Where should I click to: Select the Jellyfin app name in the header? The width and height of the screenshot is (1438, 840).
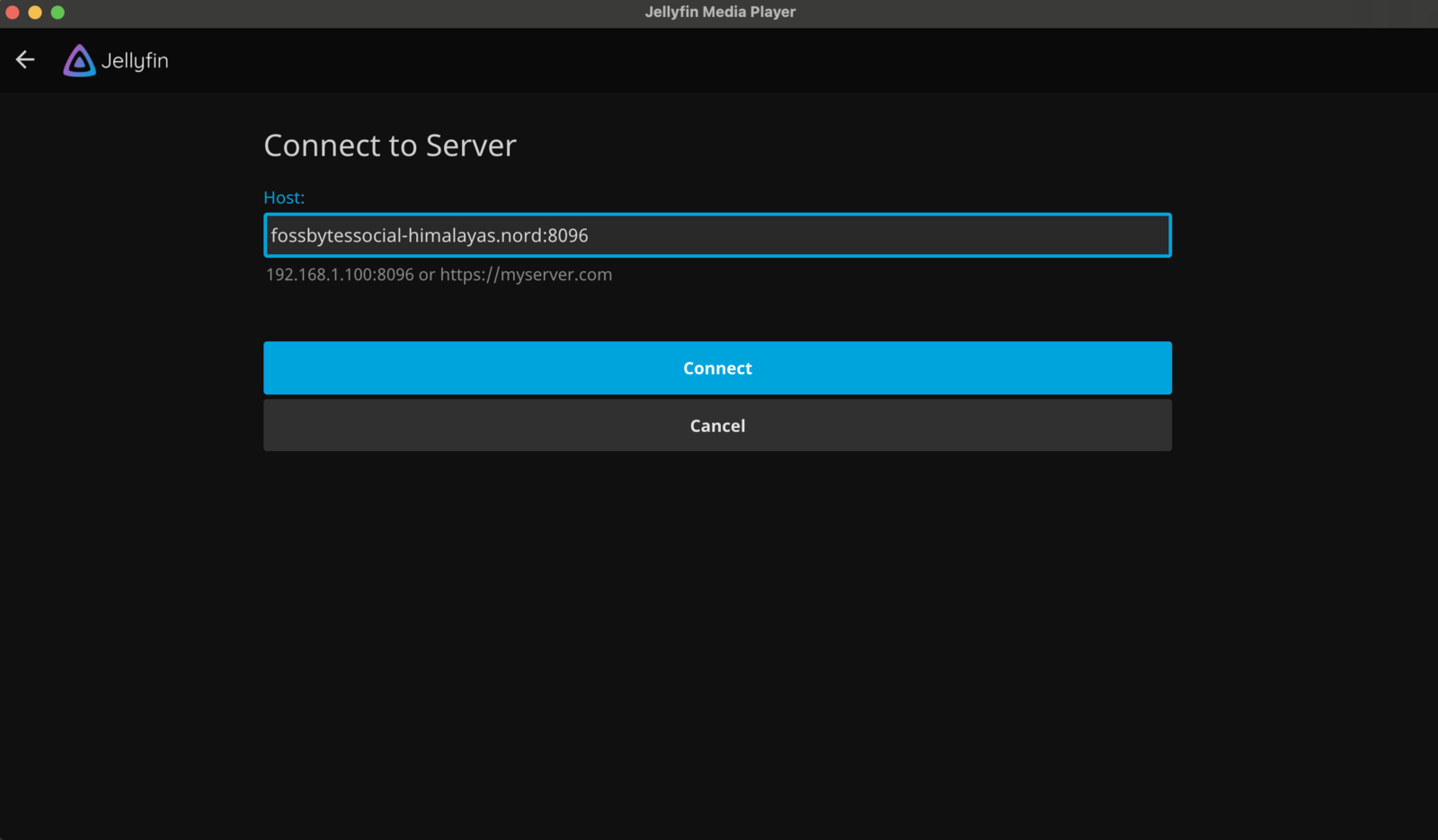pos(135,60)
